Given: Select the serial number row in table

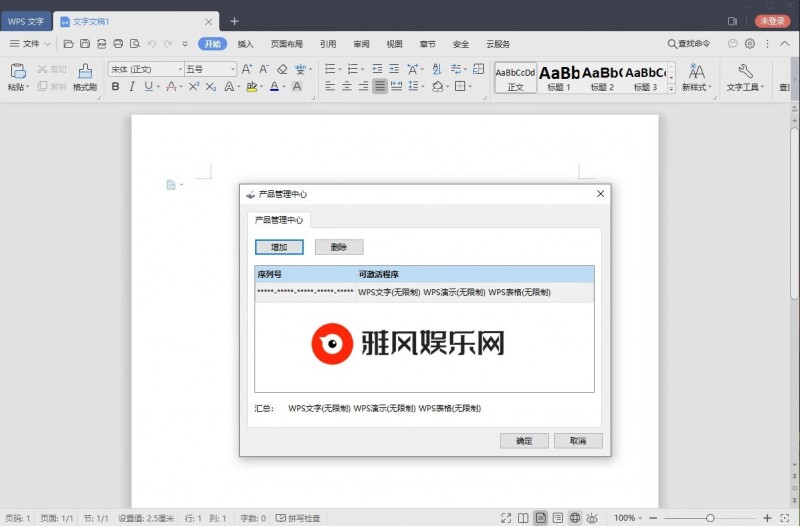Looking at the screenshot, I should 424,292.
